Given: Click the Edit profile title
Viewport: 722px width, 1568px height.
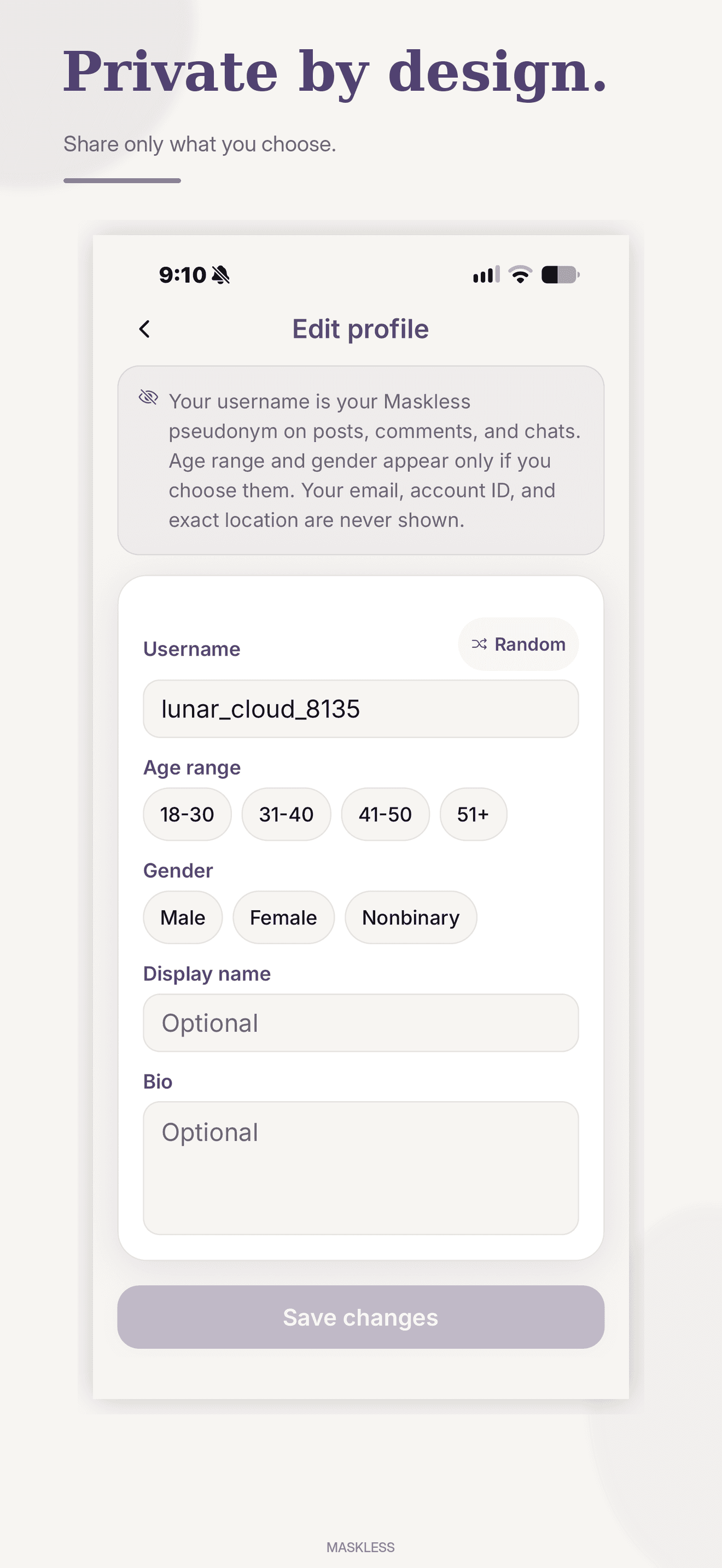Looking at the screenshot, I should pyautogui.click(x=360, y=329).
